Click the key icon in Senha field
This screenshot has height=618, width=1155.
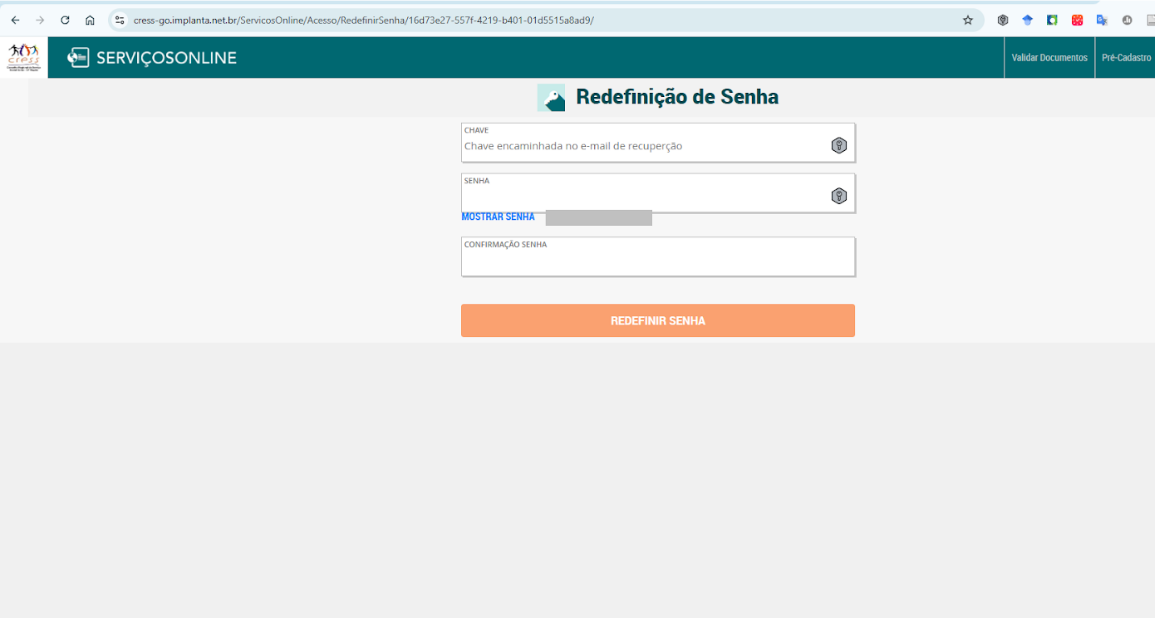(x=839, y=196)
